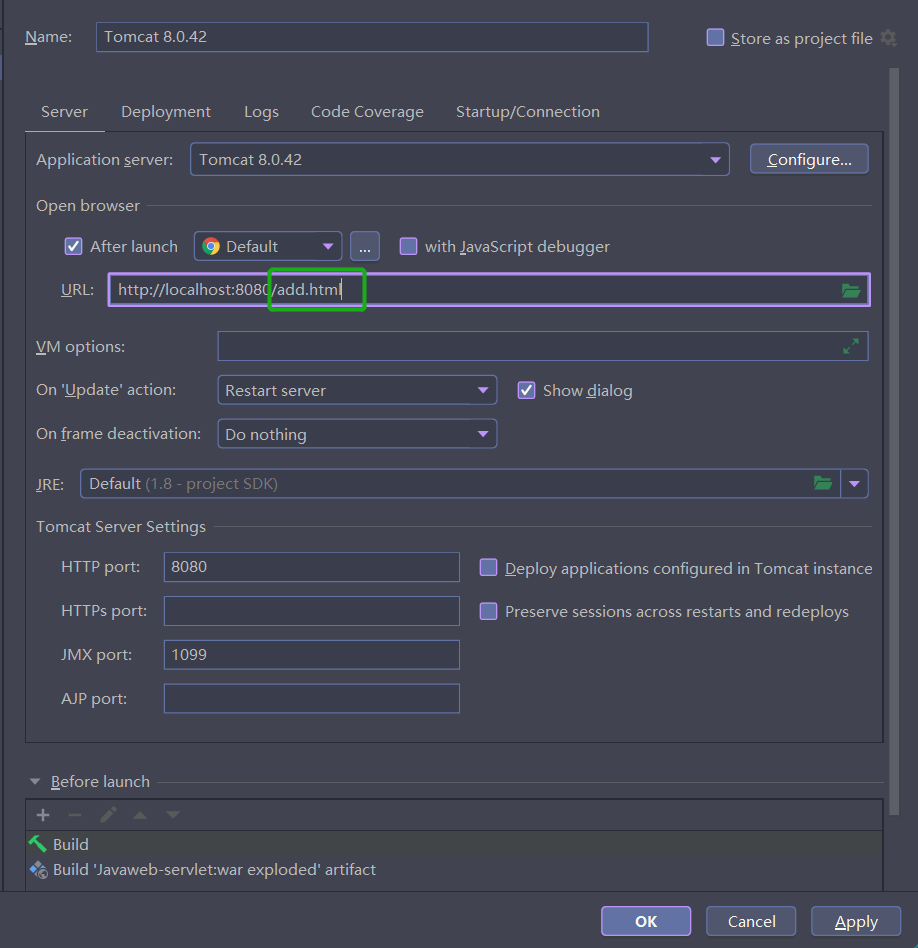Image resolution: width=918 pixels, height=948 pixels.
Task: Enable with JavaScript debugger checkbox
Action: 408,246
